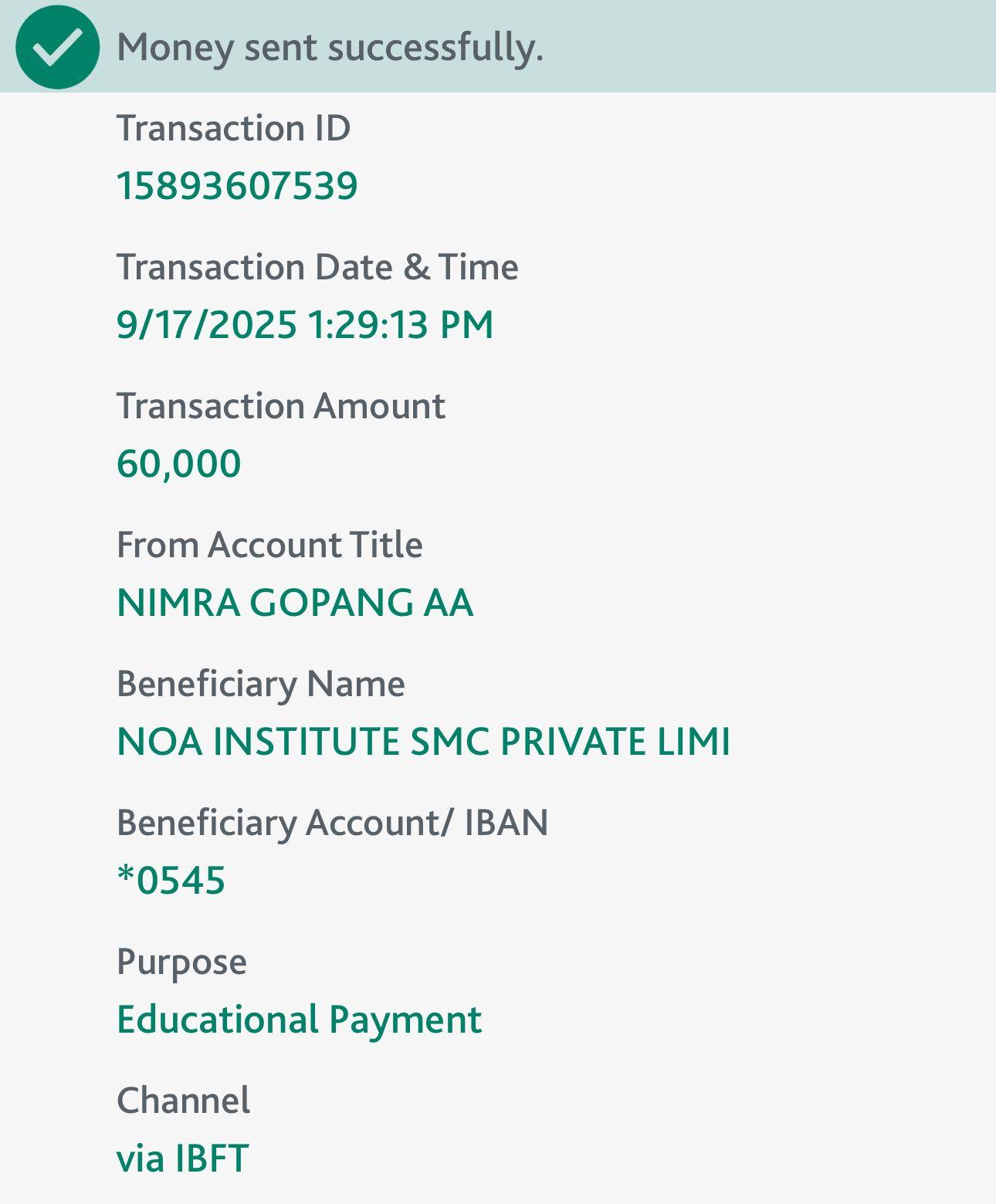Click the Purpose label
Viewport: 996px width, 1204px height.
(181, 962)
